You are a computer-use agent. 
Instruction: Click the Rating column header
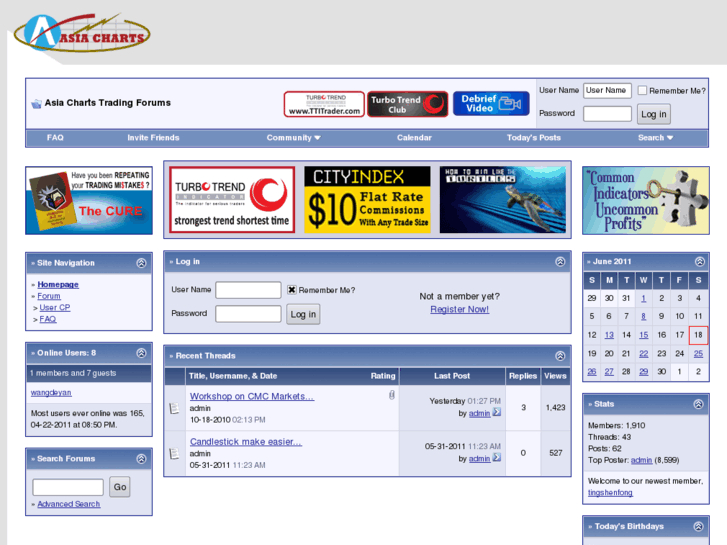383,376
